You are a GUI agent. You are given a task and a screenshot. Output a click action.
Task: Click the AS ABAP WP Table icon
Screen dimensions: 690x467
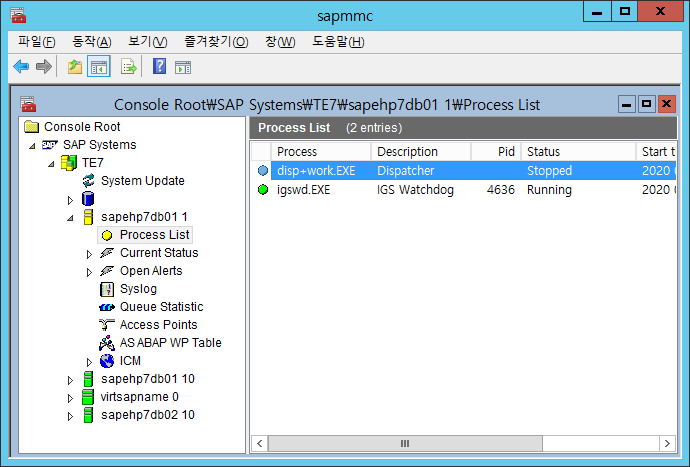tap(106, 343)
